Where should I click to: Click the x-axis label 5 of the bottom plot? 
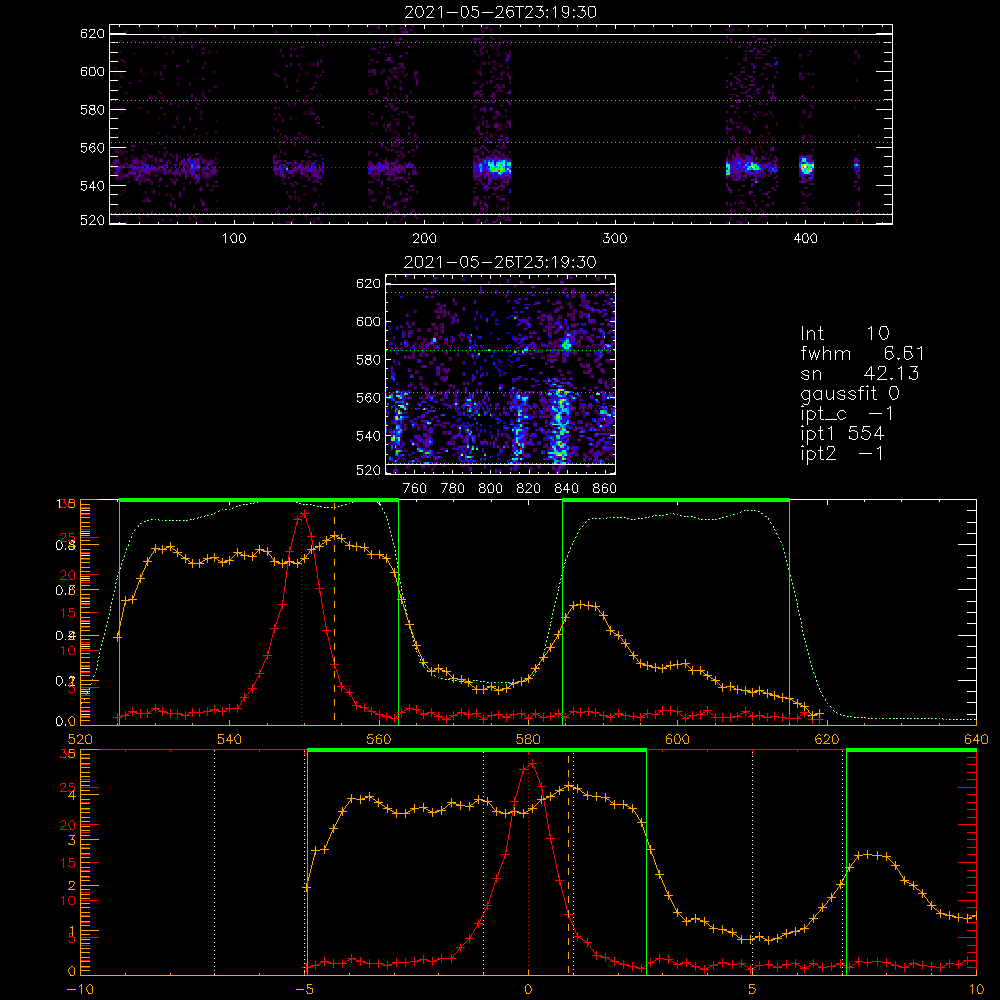tap(752, 989)
